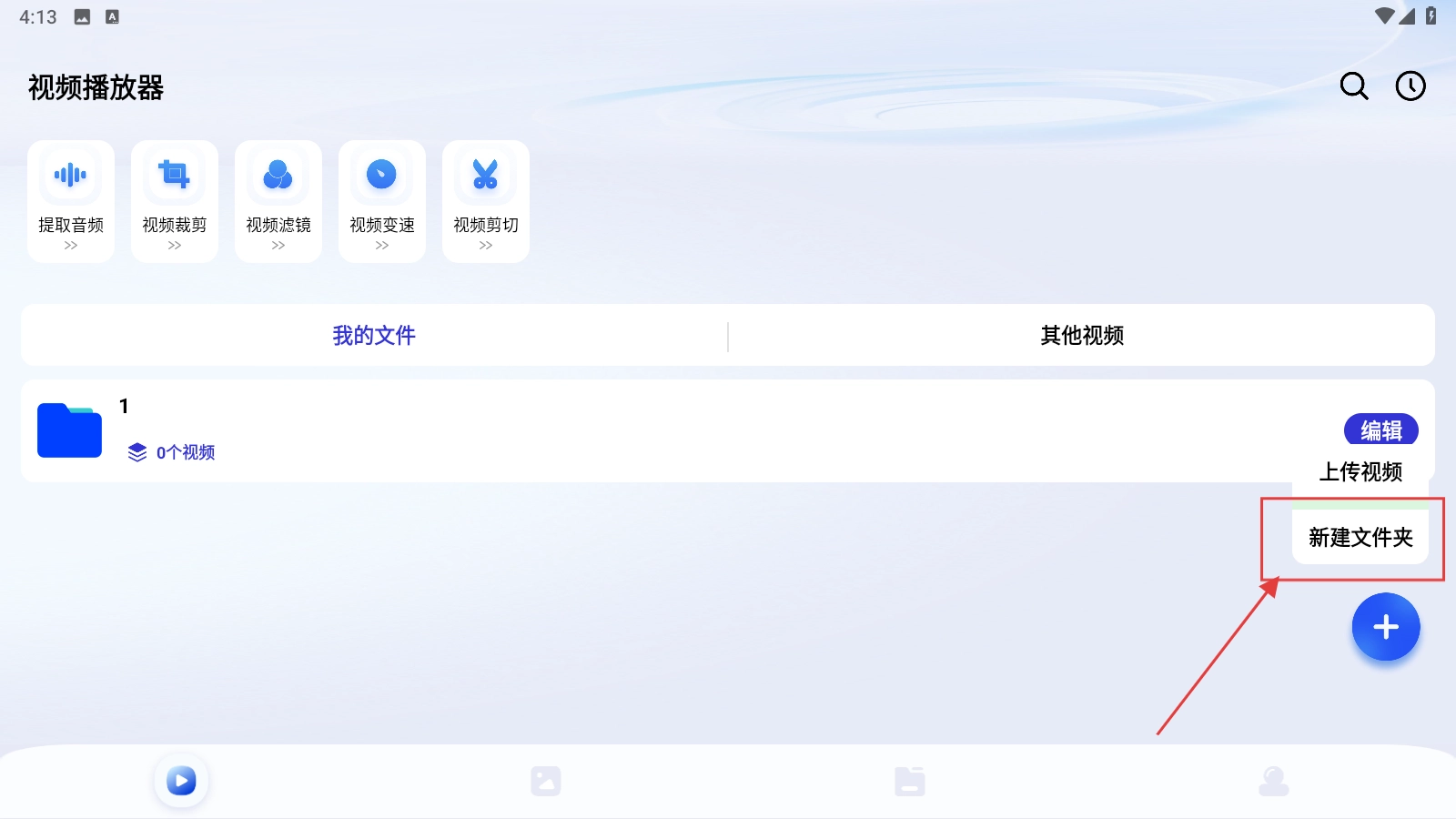Tap the blue plus floating button
This screenshot has height=819, width=1456.
click(1385, 627)
